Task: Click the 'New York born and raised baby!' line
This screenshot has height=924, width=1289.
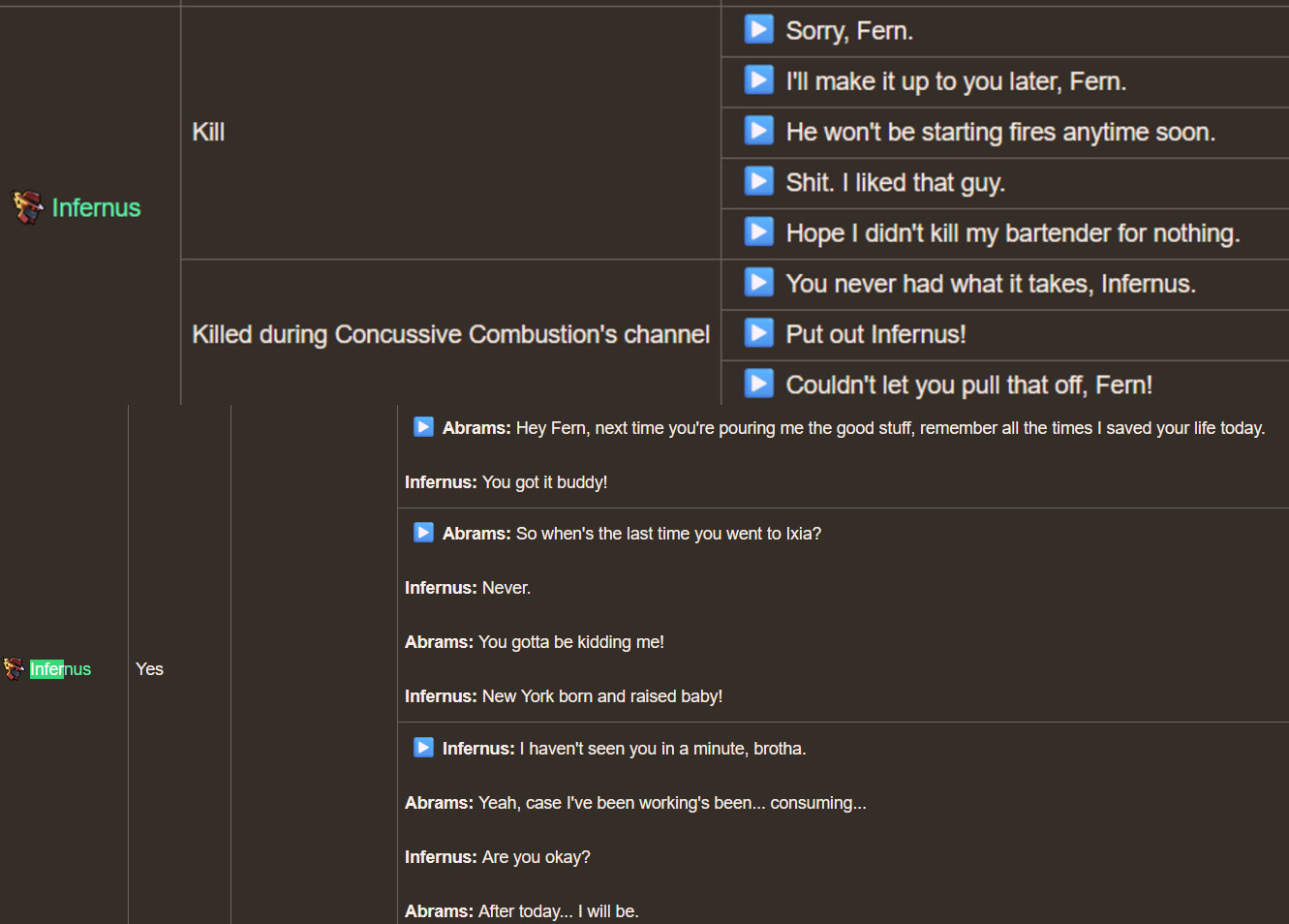Action: tap(564, 696)
